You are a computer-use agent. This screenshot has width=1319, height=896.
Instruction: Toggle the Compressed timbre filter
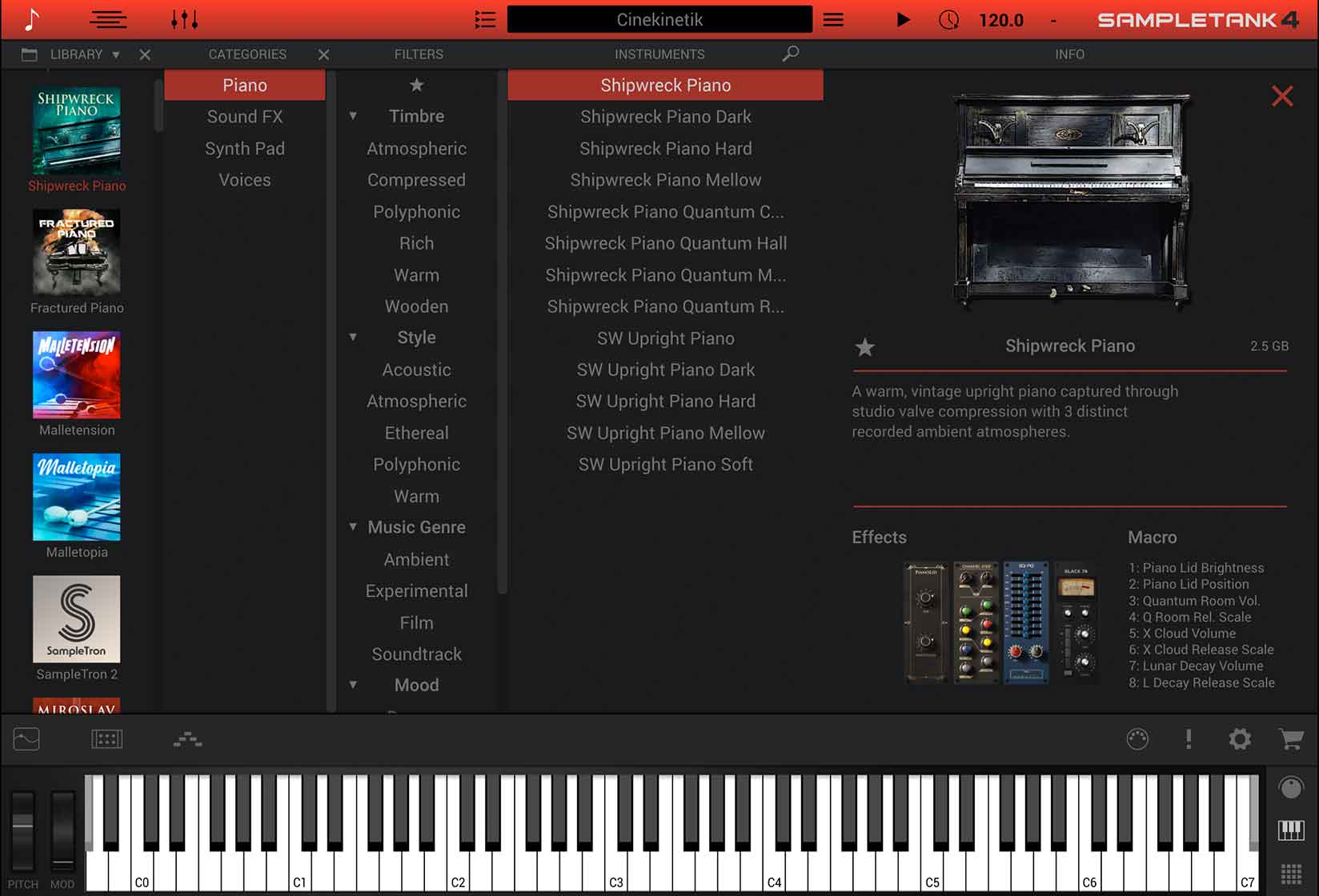tap(416, 180)
